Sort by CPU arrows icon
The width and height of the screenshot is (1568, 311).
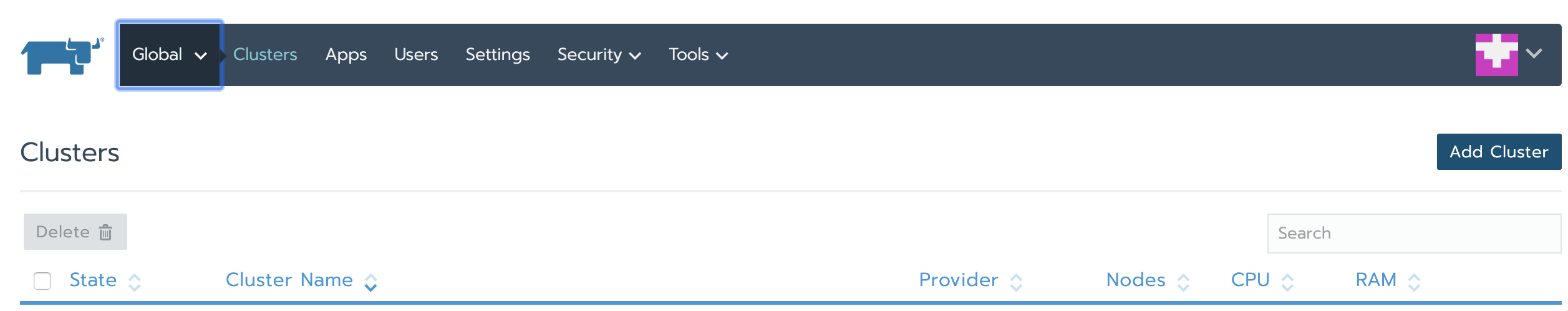click(1287, 283)
